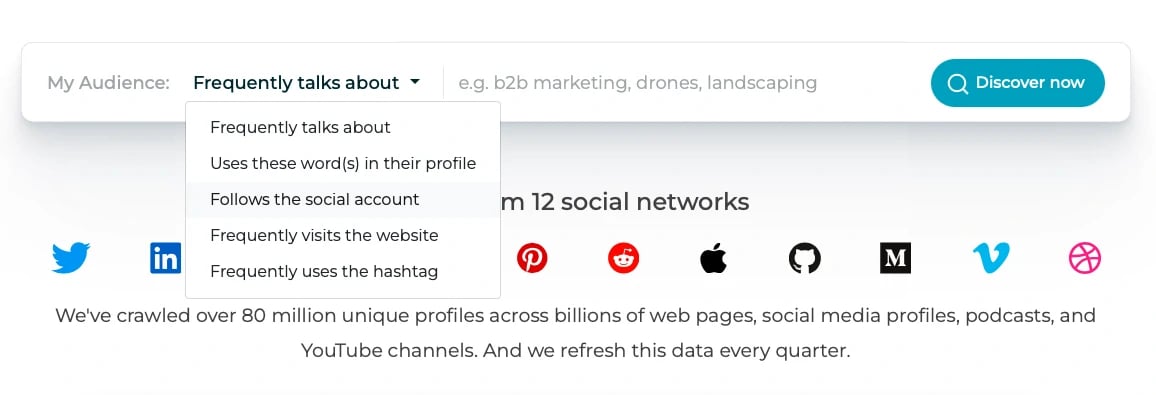Click the My Audience label

pyautogui.click(x=108, y=83)
